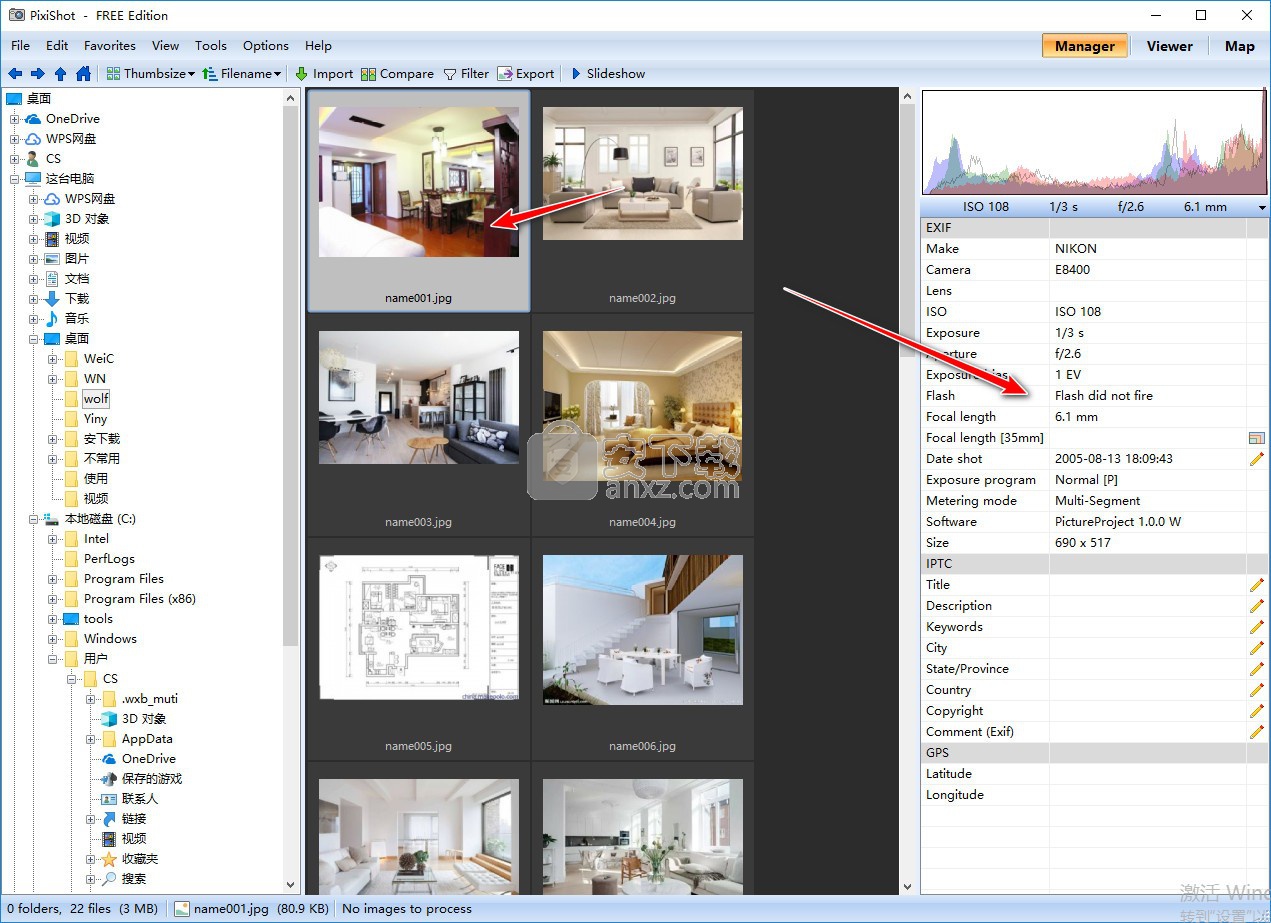Click the Import toolbar button
Viewport: 1271px width, 923px height.
pos(324,74)
